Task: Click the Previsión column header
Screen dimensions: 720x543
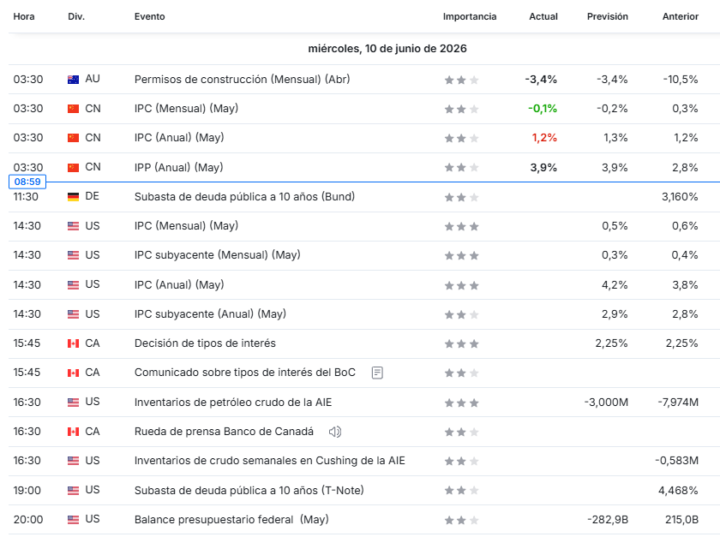Action: 608,17
